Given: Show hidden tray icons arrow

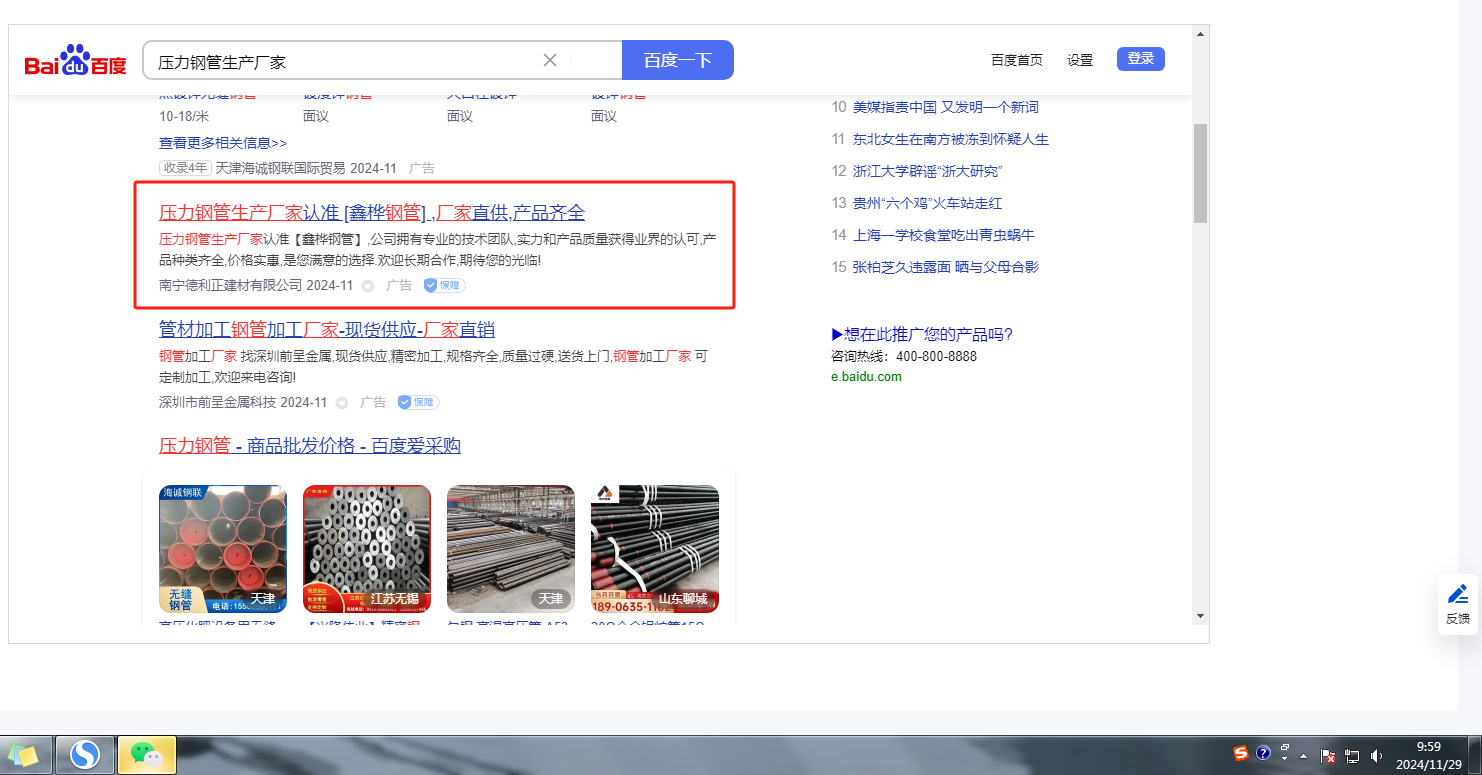Looking at the screenshot, I should pyautogui.click(x=1304, y=756).
